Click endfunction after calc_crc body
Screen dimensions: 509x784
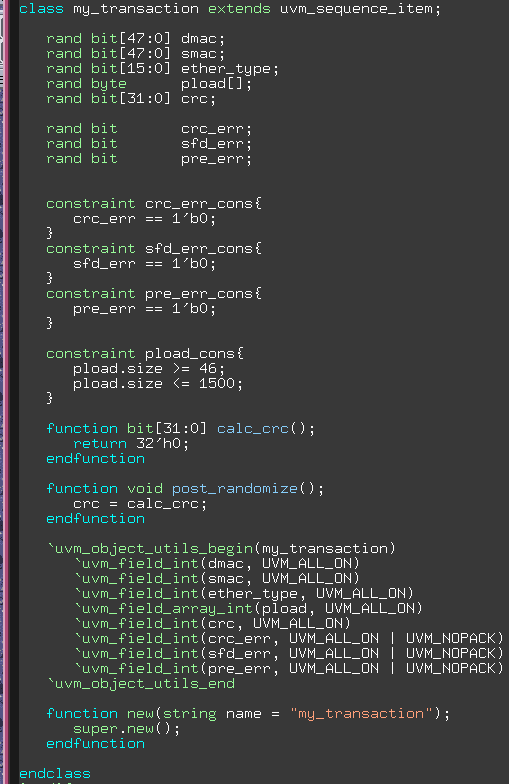(x=96, y=458)
